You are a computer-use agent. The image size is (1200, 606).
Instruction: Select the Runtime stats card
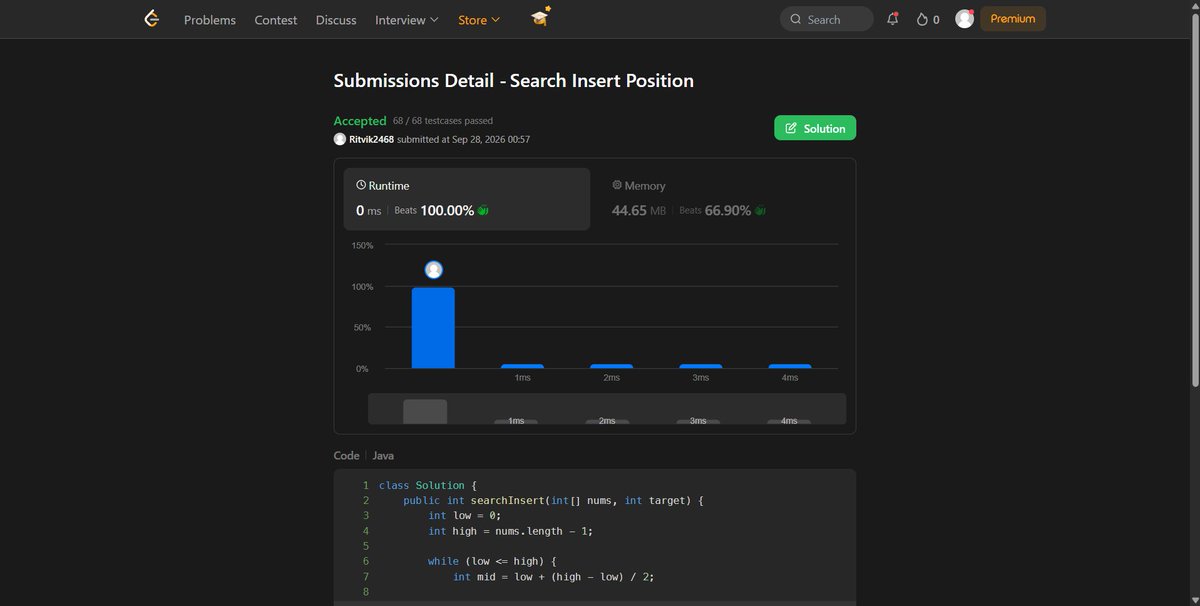(x=467, y=199)
